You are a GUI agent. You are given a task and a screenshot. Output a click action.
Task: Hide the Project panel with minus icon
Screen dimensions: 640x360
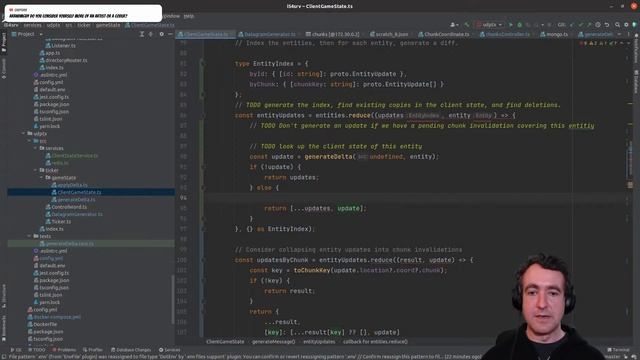coord(170,34)
